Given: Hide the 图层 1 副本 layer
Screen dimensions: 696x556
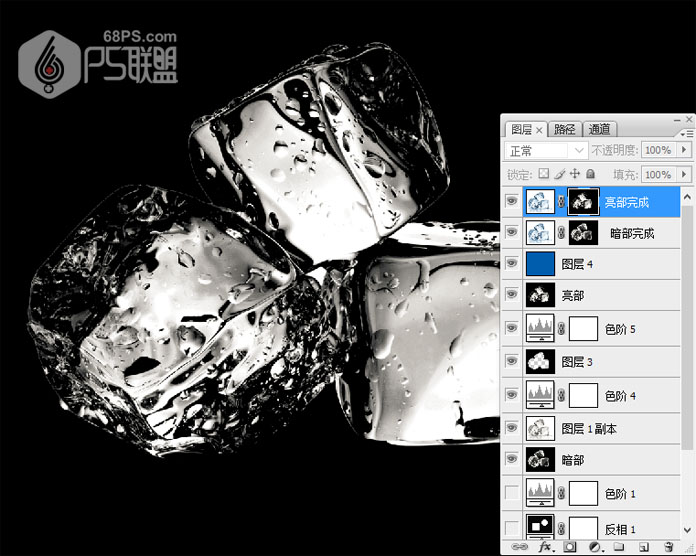Looking at the screenshot, I should (512, 428).
